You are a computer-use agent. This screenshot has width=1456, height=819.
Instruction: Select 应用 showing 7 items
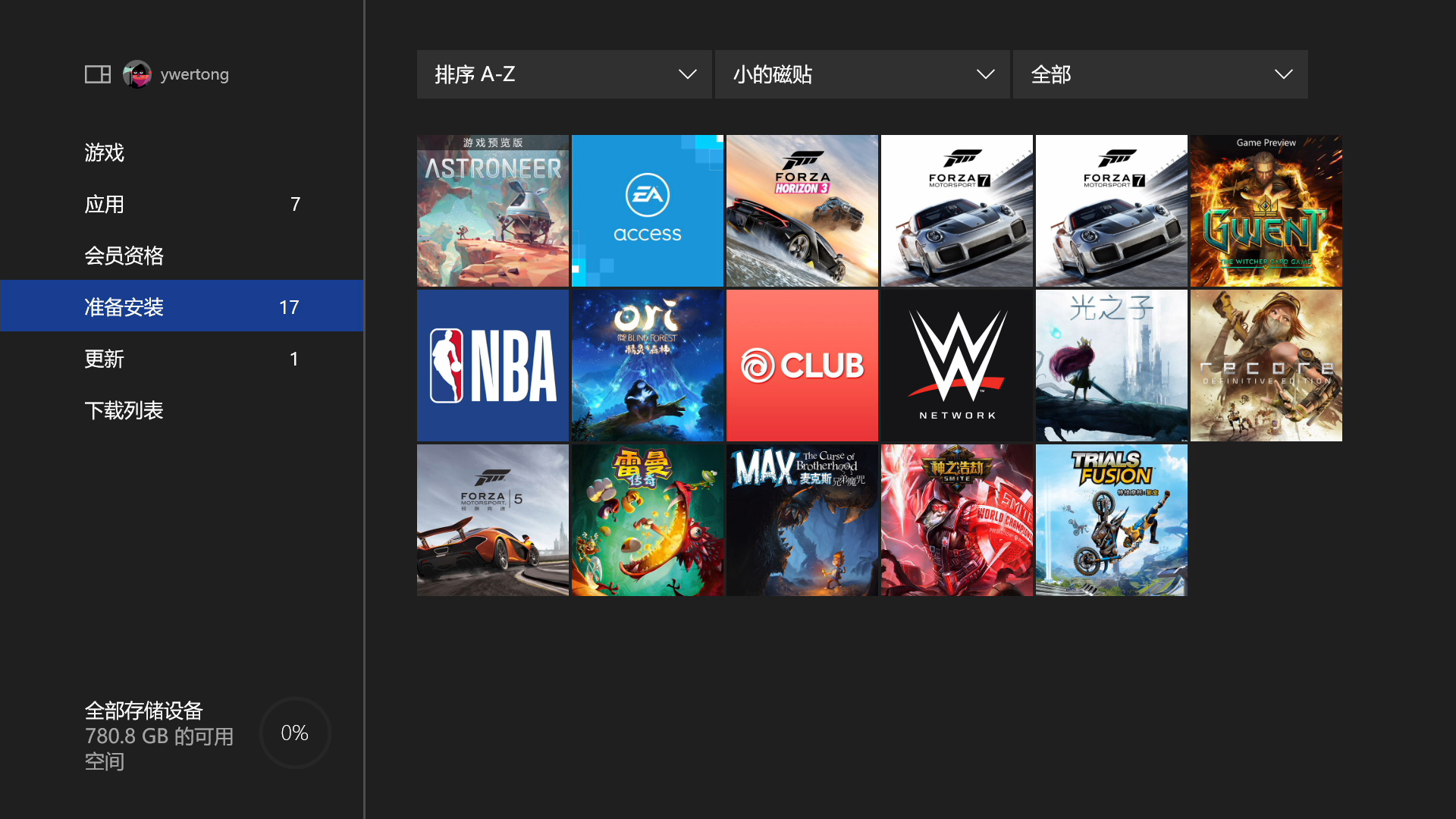(x=104, y=203)
